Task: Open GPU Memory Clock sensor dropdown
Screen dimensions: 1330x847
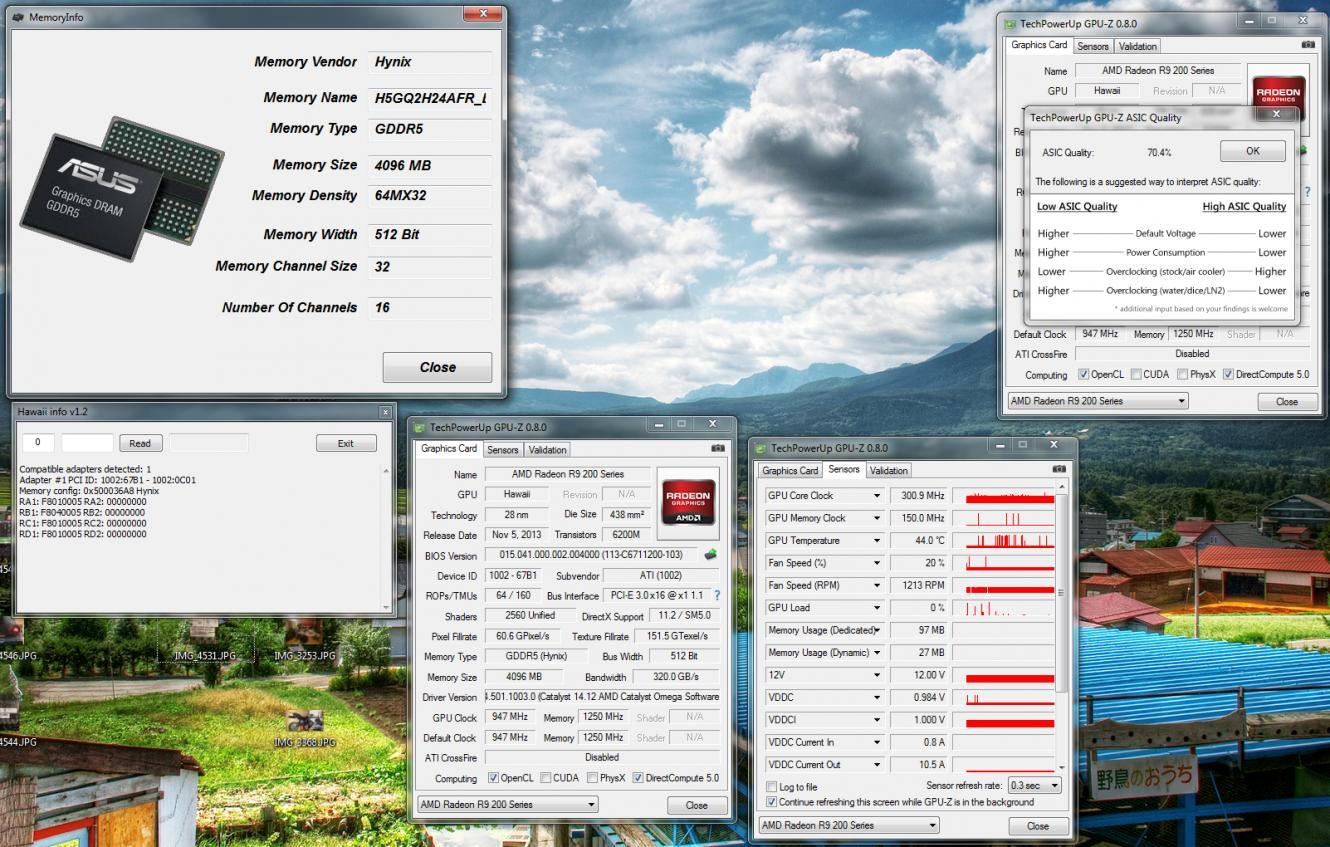Action: click(877, 518)
